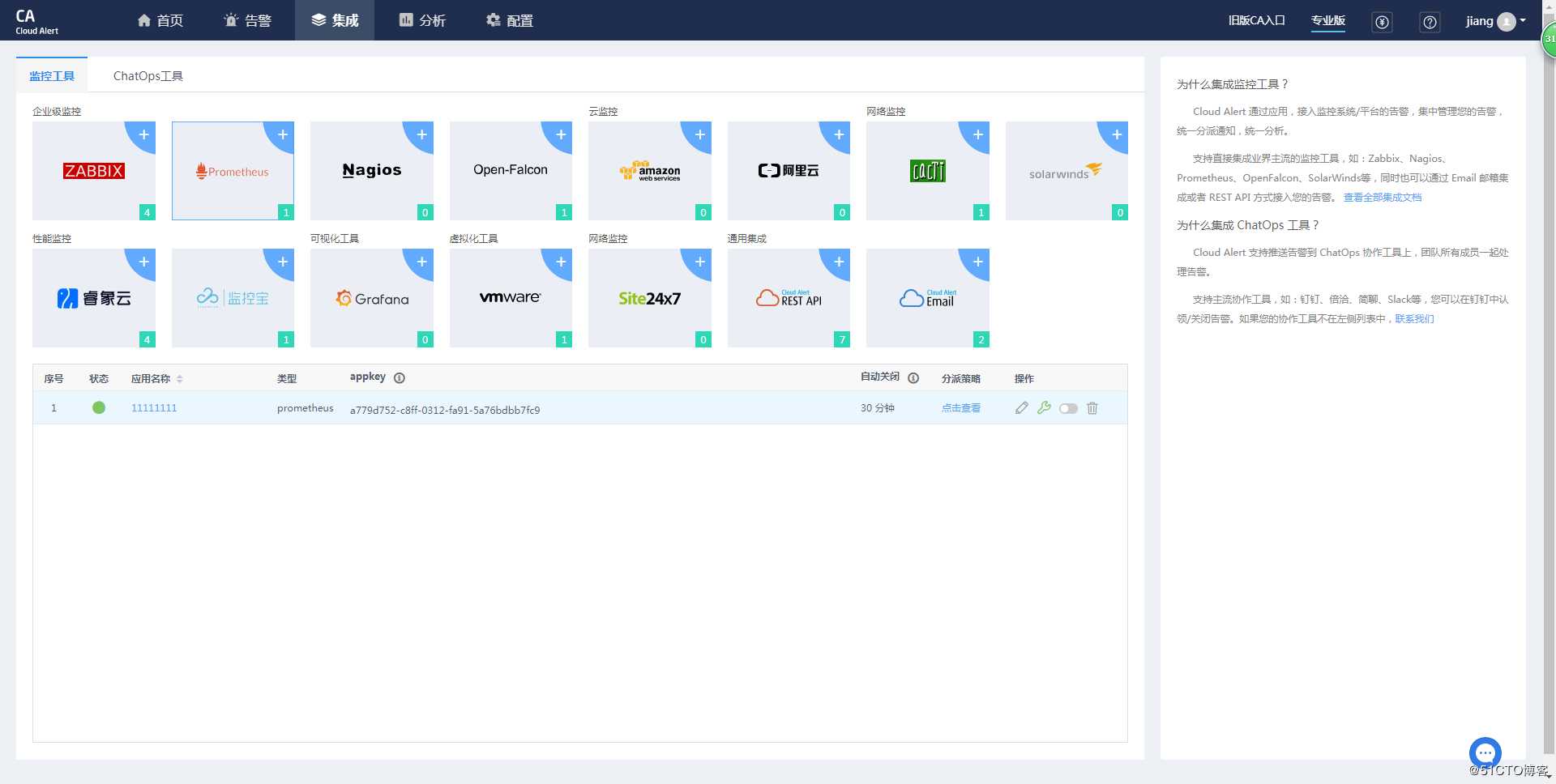Add a new 监控宝 integration with plus icon
1556x784 pixels.
click(282, 262)
